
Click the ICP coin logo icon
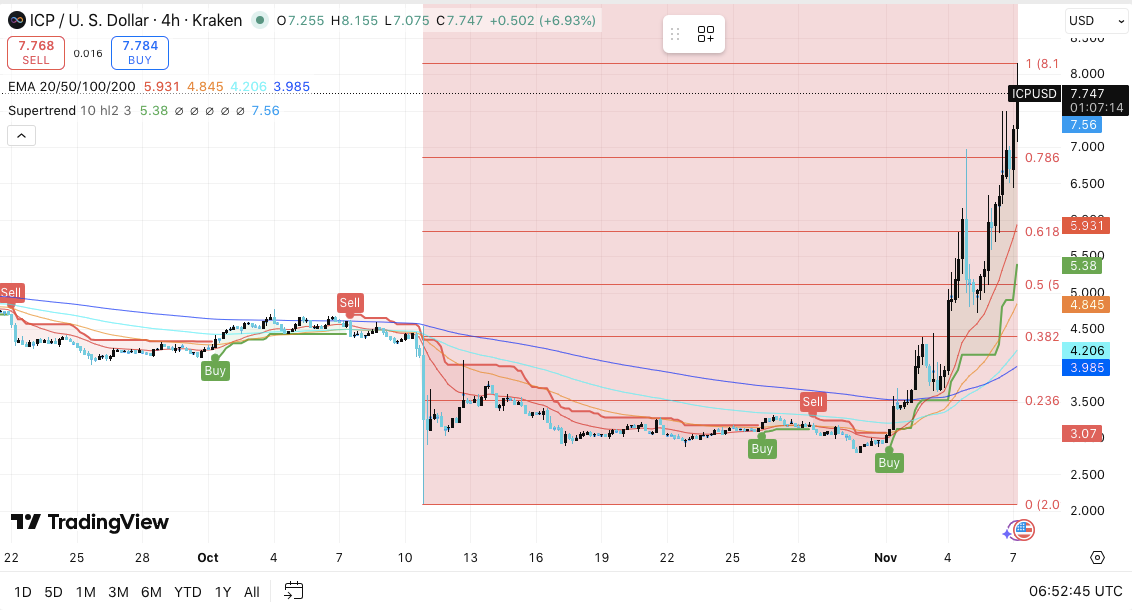click(x=16, y=20)
